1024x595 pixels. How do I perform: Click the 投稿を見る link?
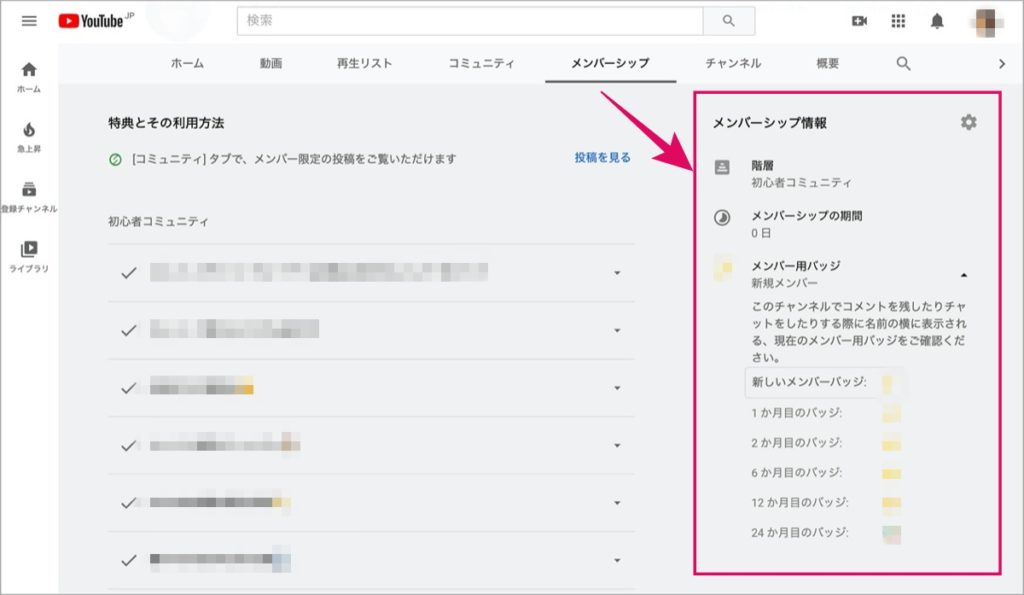(602, 157)
